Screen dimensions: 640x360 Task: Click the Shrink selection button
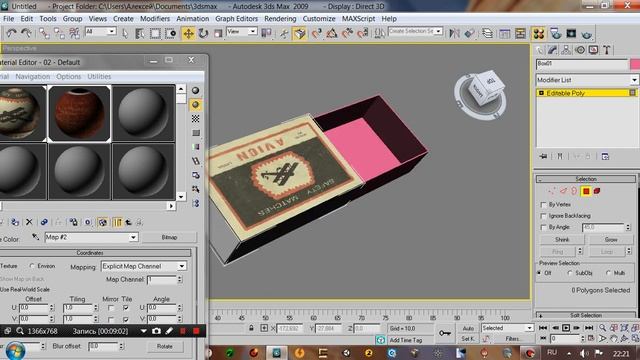(562, 240)
